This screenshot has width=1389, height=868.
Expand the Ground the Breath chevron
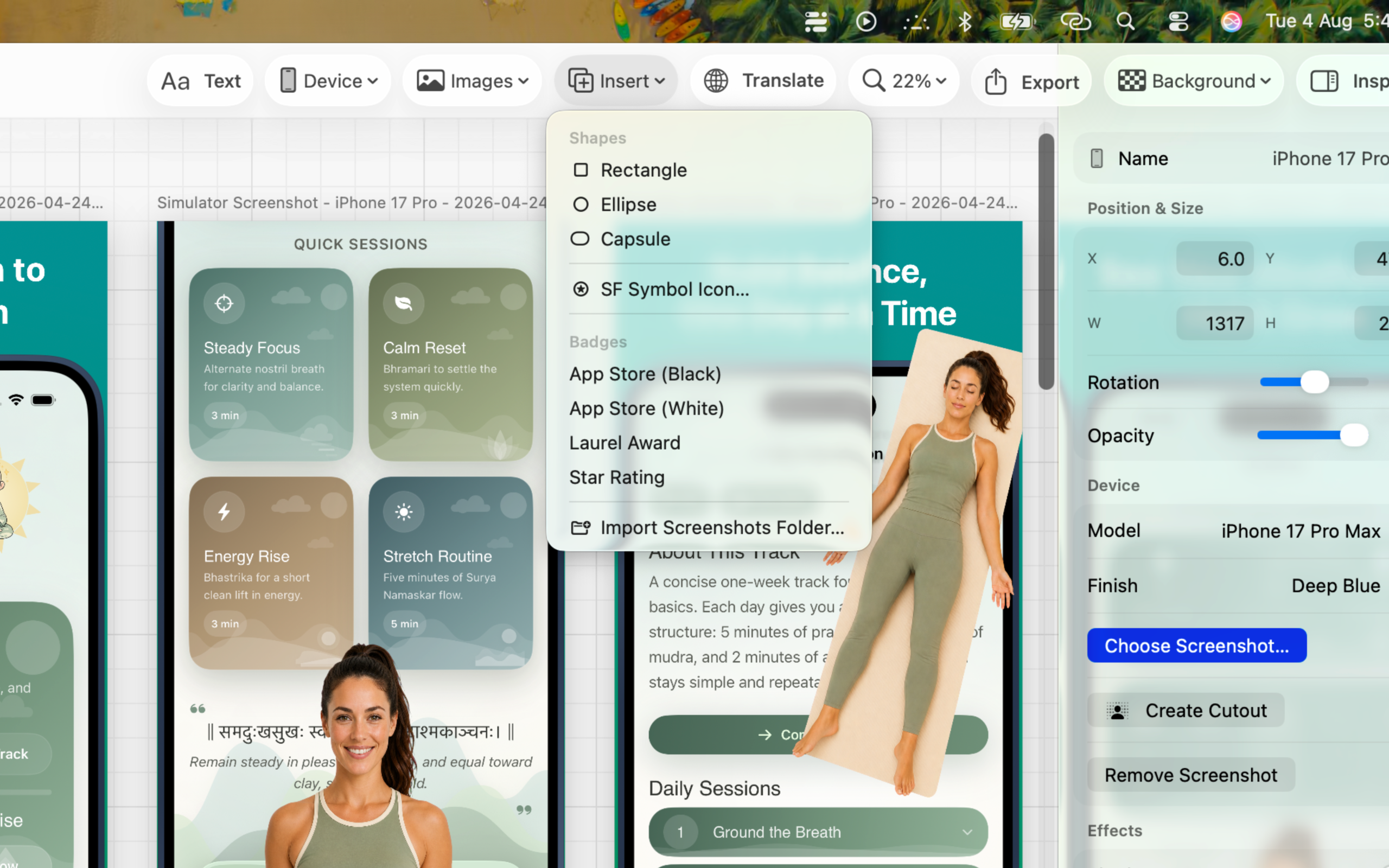tap(967, 832)
